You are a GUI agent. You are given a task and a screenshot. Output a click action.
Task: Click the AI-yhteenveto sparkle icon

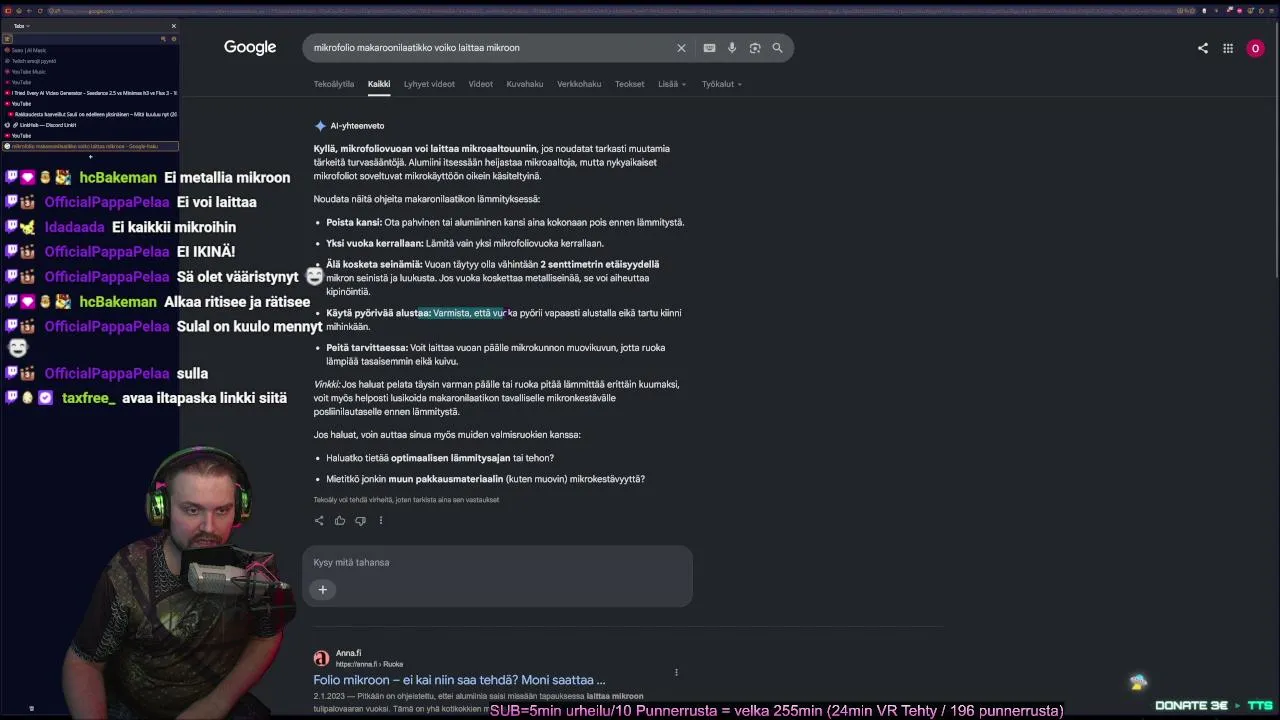coord(320,126)
